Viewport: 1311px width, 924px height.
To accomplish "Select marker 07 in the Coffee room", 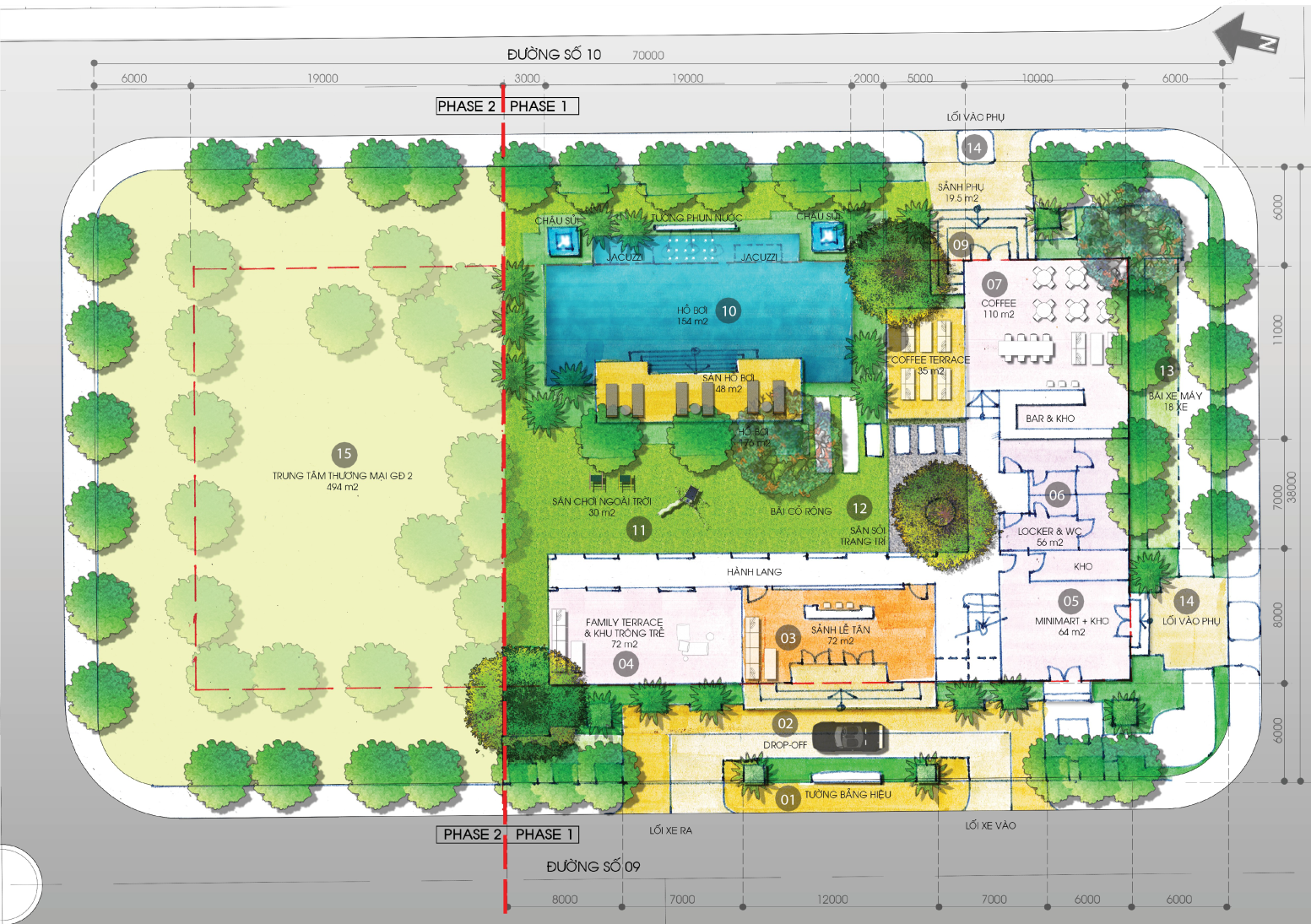I will 994,284.
